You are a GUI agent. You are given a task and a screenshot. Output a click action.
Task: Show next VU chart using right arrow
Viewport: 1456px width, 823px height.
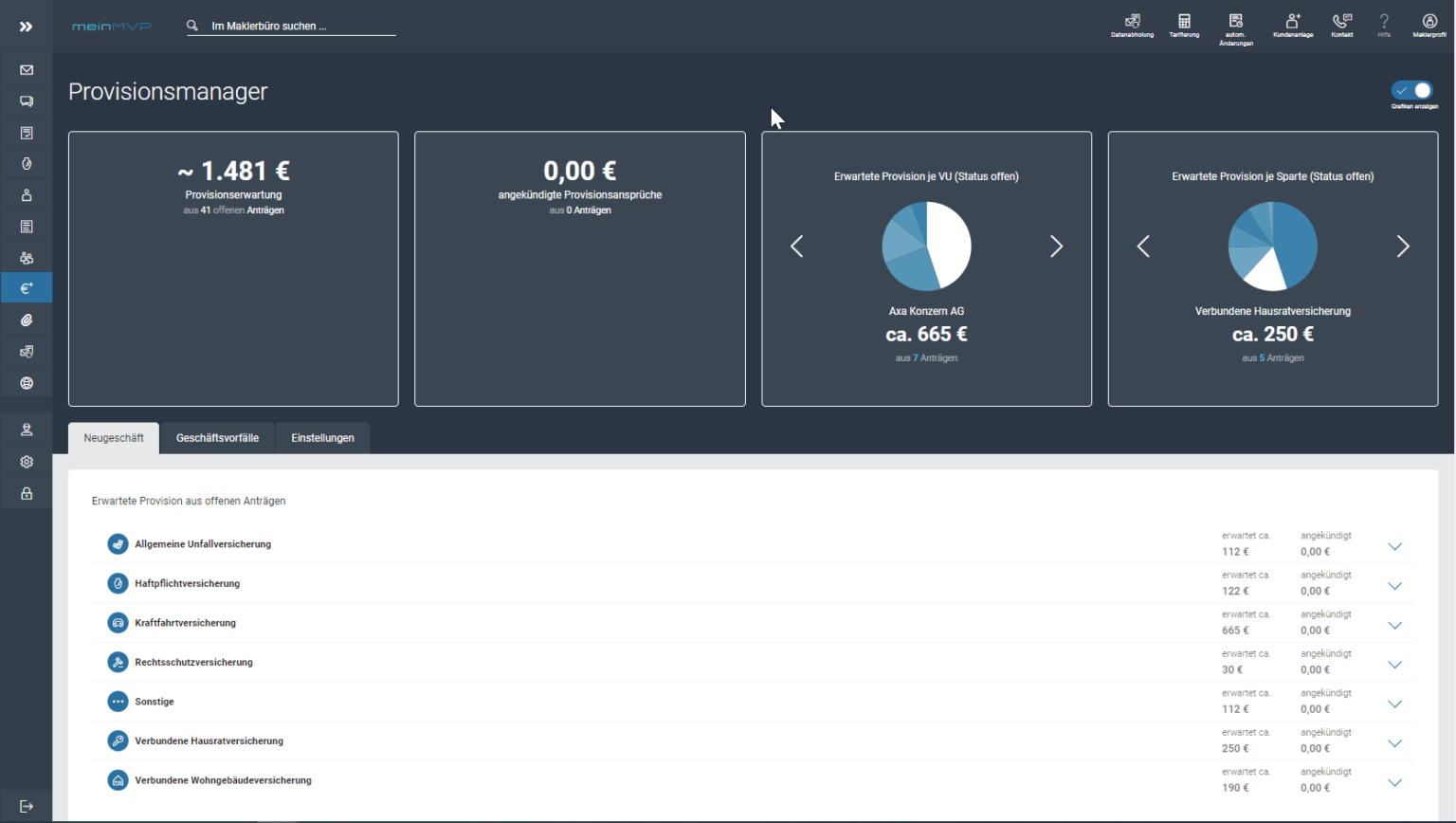[x=1056, y=246]
